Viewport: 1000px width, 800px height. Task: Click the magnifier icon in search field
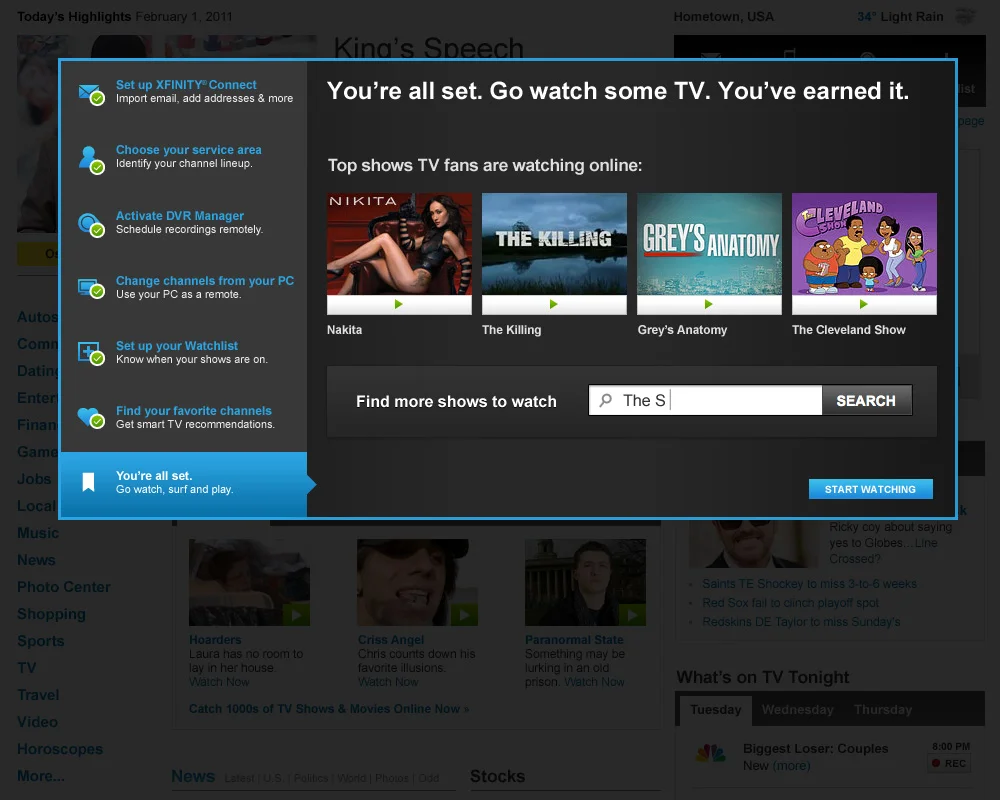point(606,400)
